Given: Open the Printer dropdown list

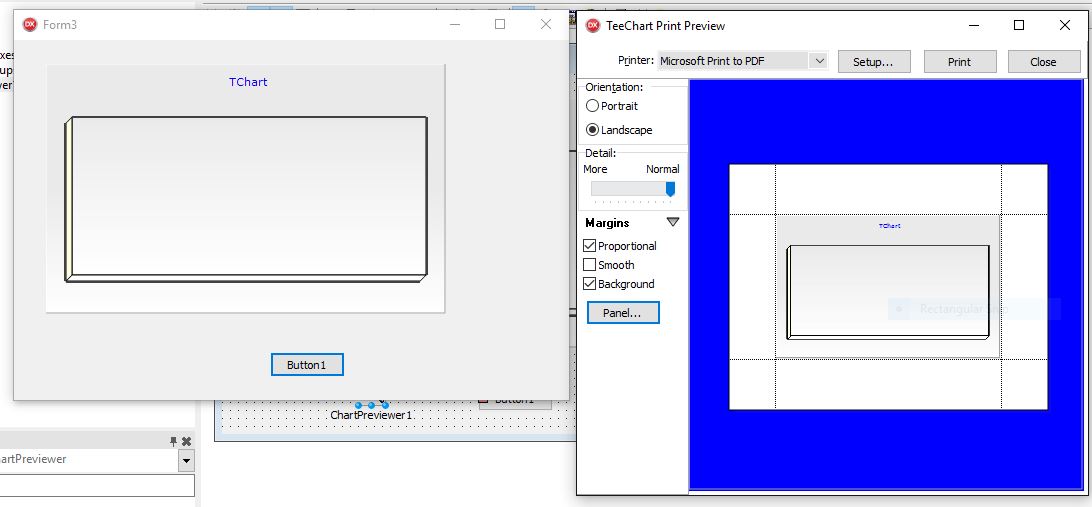Looking at the screenshot, I should (x=819, y=61).
